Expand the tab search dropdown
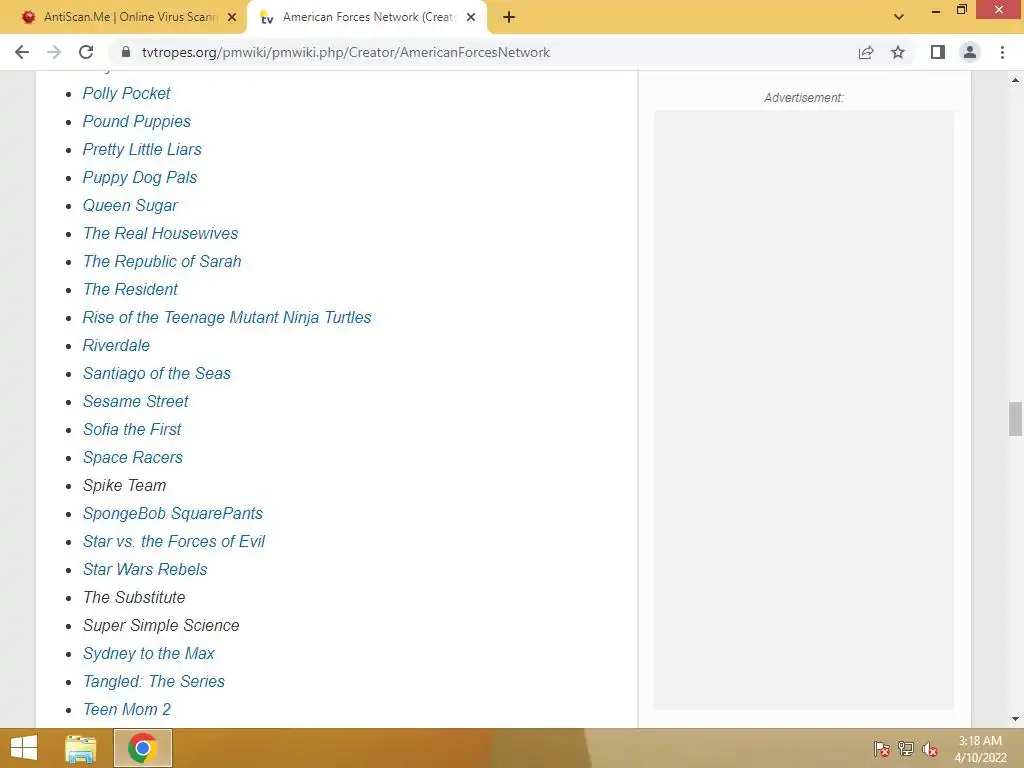Image resolution: width=1024 pixels, height=768 pixels. click(x=899, y=17)
